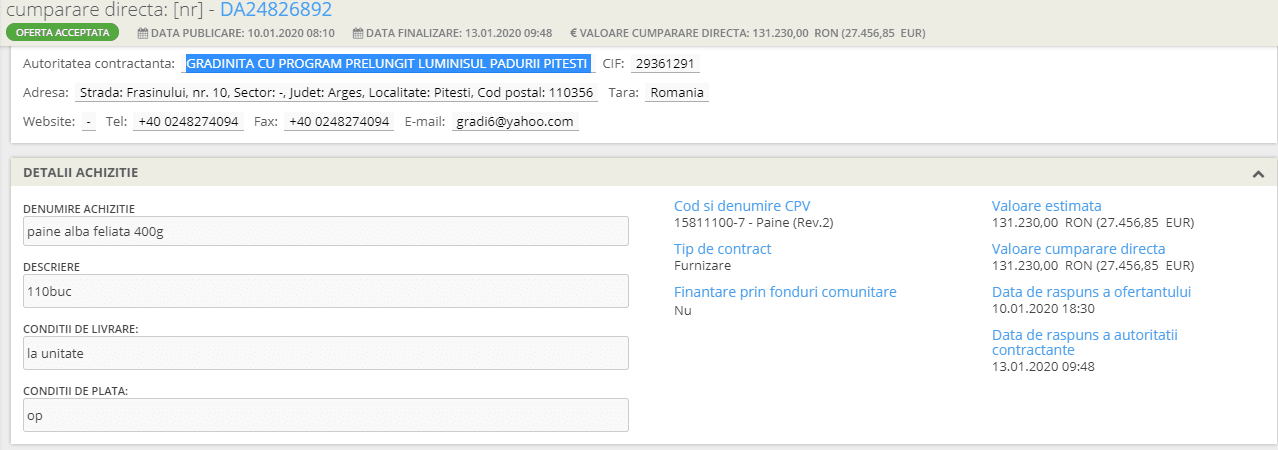This screenshot has width=1278, height=450.
Task: Click the Oferta Acceptata status badge
Action: click(63, 32)
